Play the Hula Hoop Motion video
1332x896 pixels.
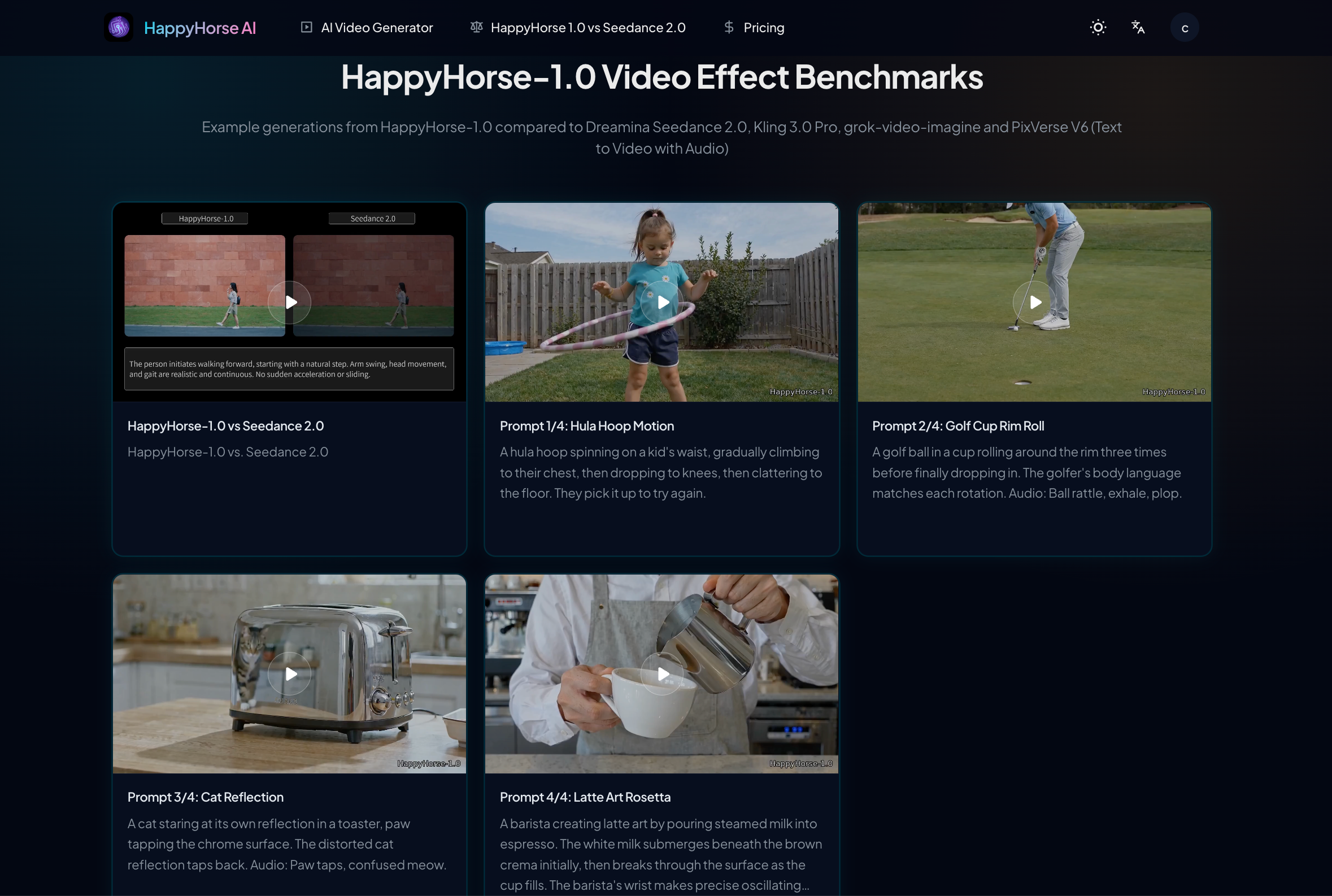click(x=661, y=302)
